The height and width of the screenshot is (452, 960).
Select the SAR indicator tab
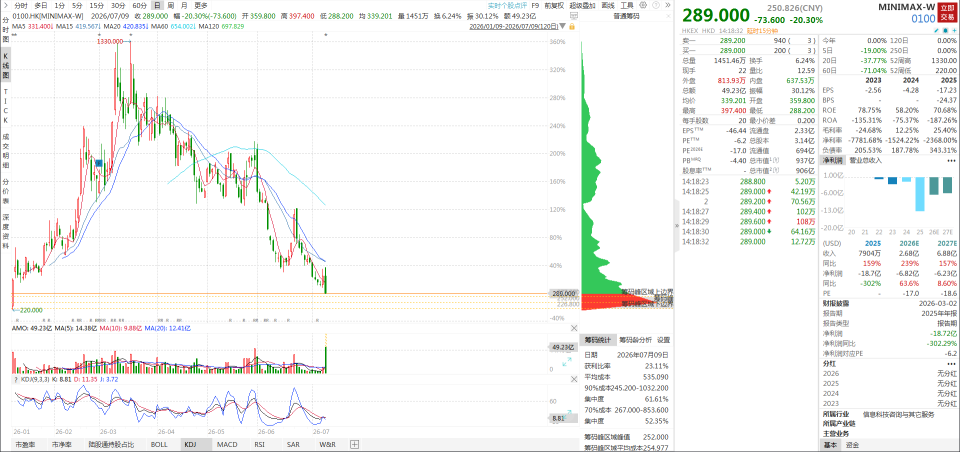pyautogui.click(x=293, y=445)
